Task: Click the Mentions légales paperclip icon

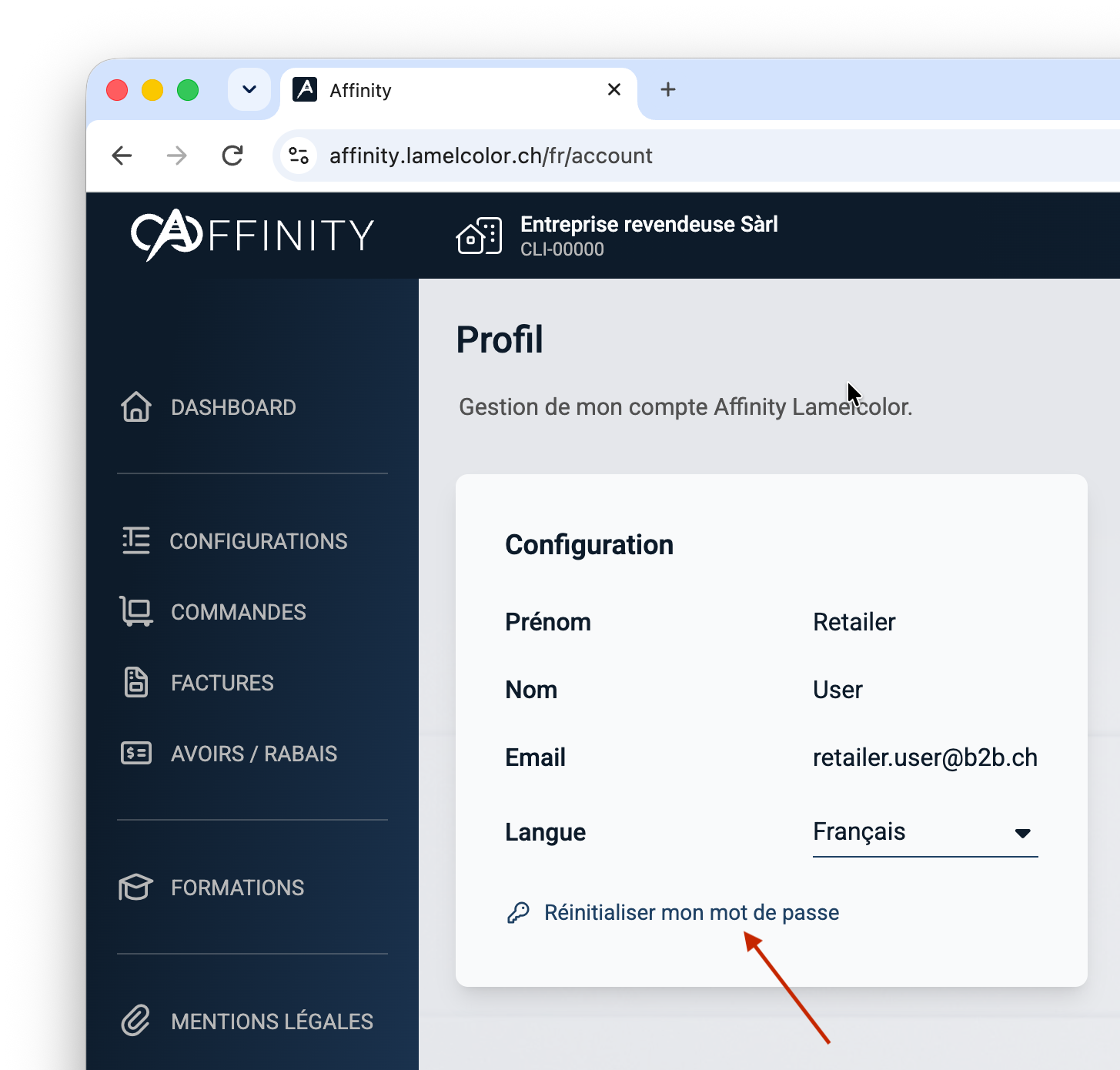Action: click(x=136, y=1021)
